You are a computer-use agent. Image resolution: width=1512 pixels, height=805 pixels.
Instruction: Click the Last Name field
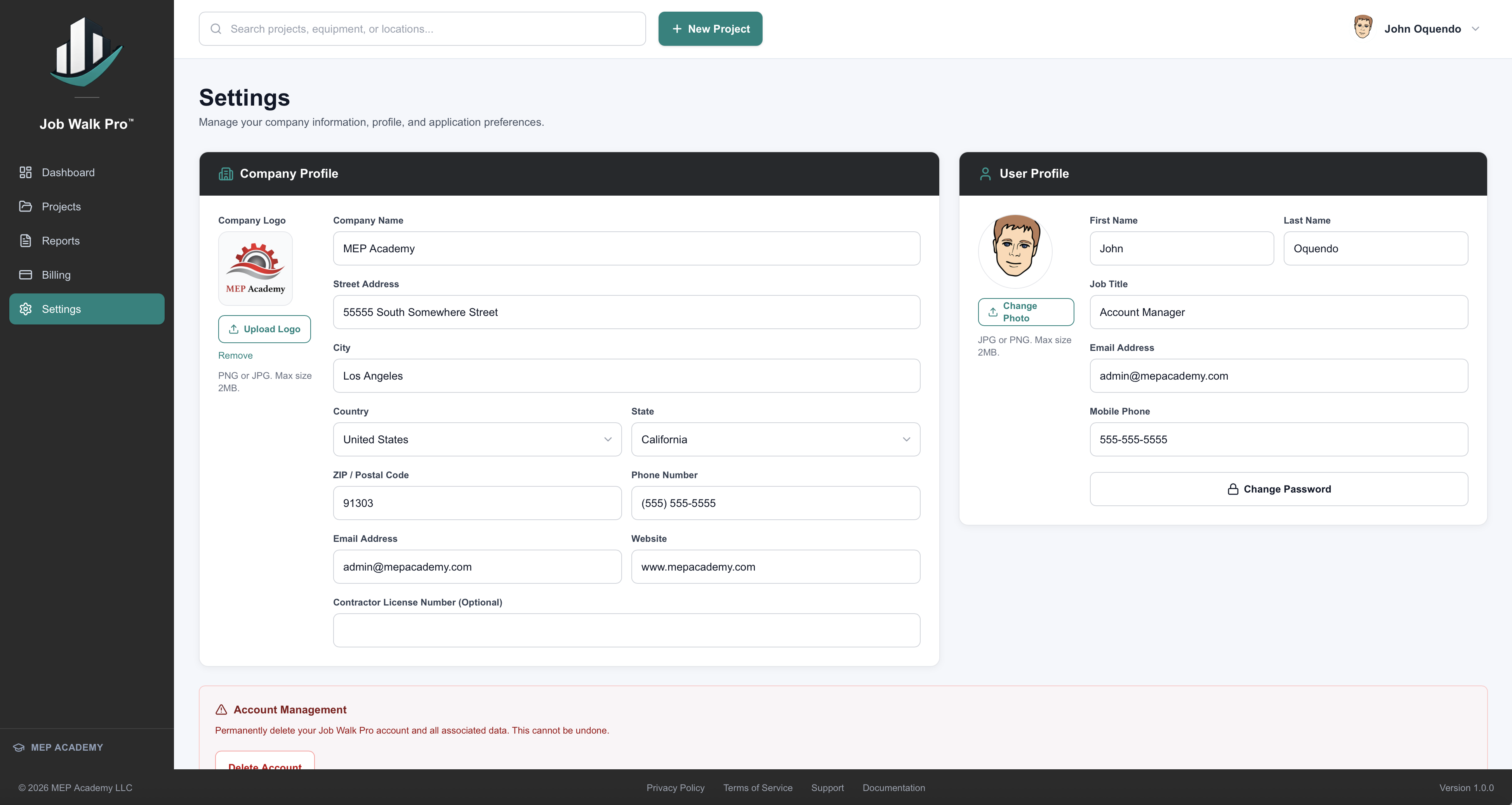coord(1375,248)
